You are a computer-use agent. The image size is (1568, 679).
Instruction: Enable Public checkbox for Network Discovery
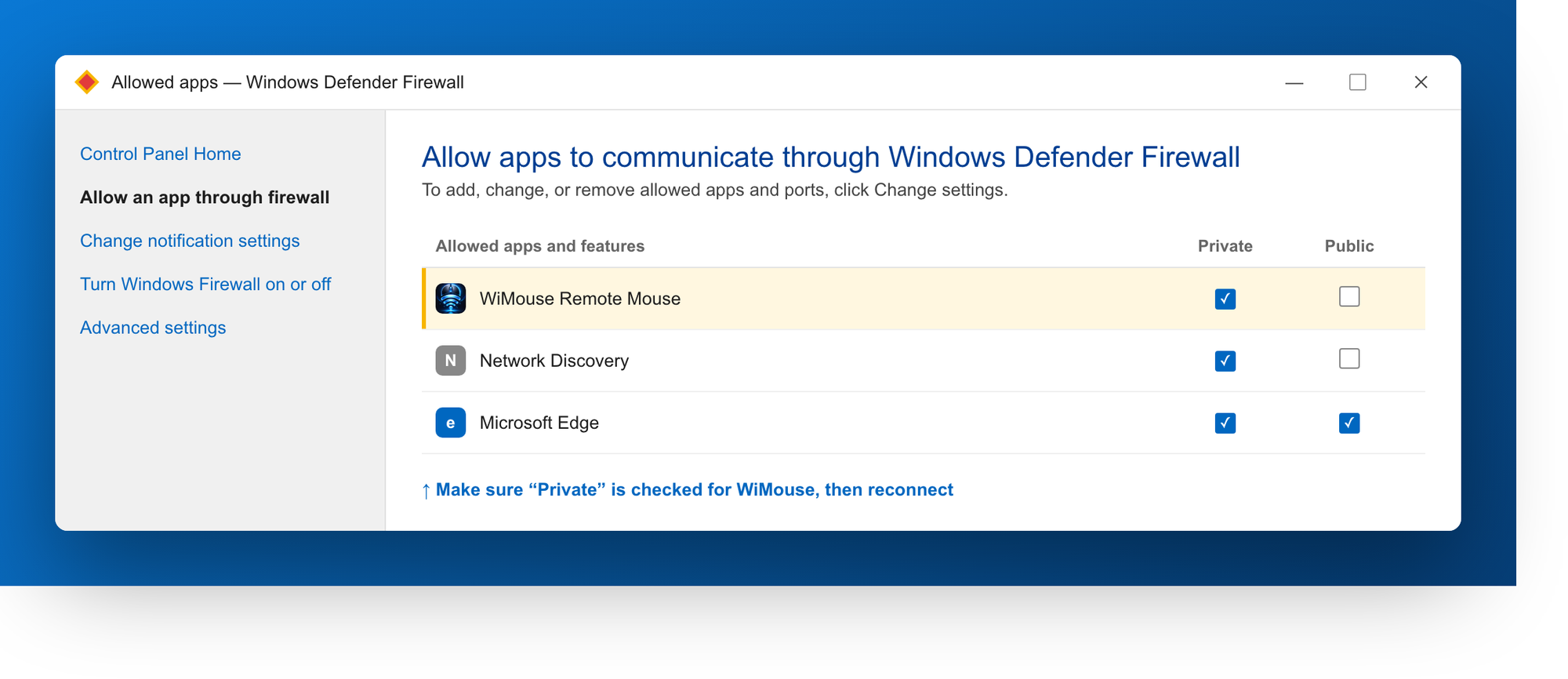point(1349,358)
